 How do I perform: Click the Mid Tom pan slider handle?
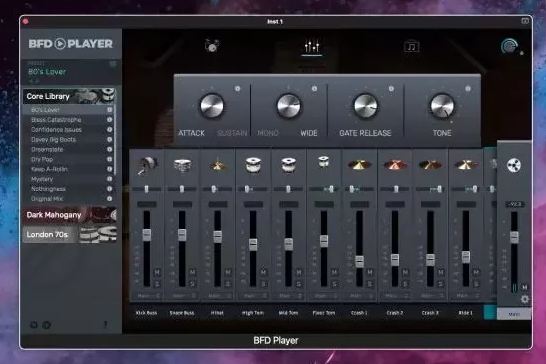288,189
